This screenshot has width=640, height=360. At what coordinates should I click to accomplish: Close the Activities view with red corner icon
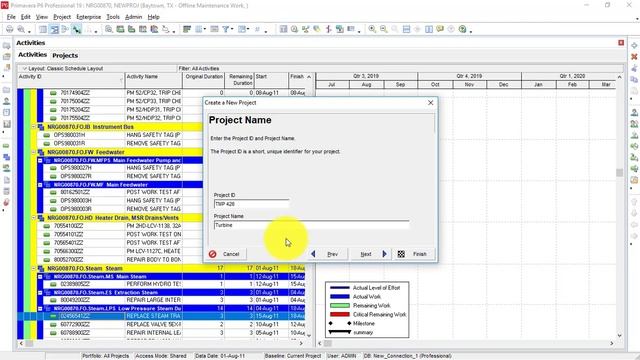[621, 43]
